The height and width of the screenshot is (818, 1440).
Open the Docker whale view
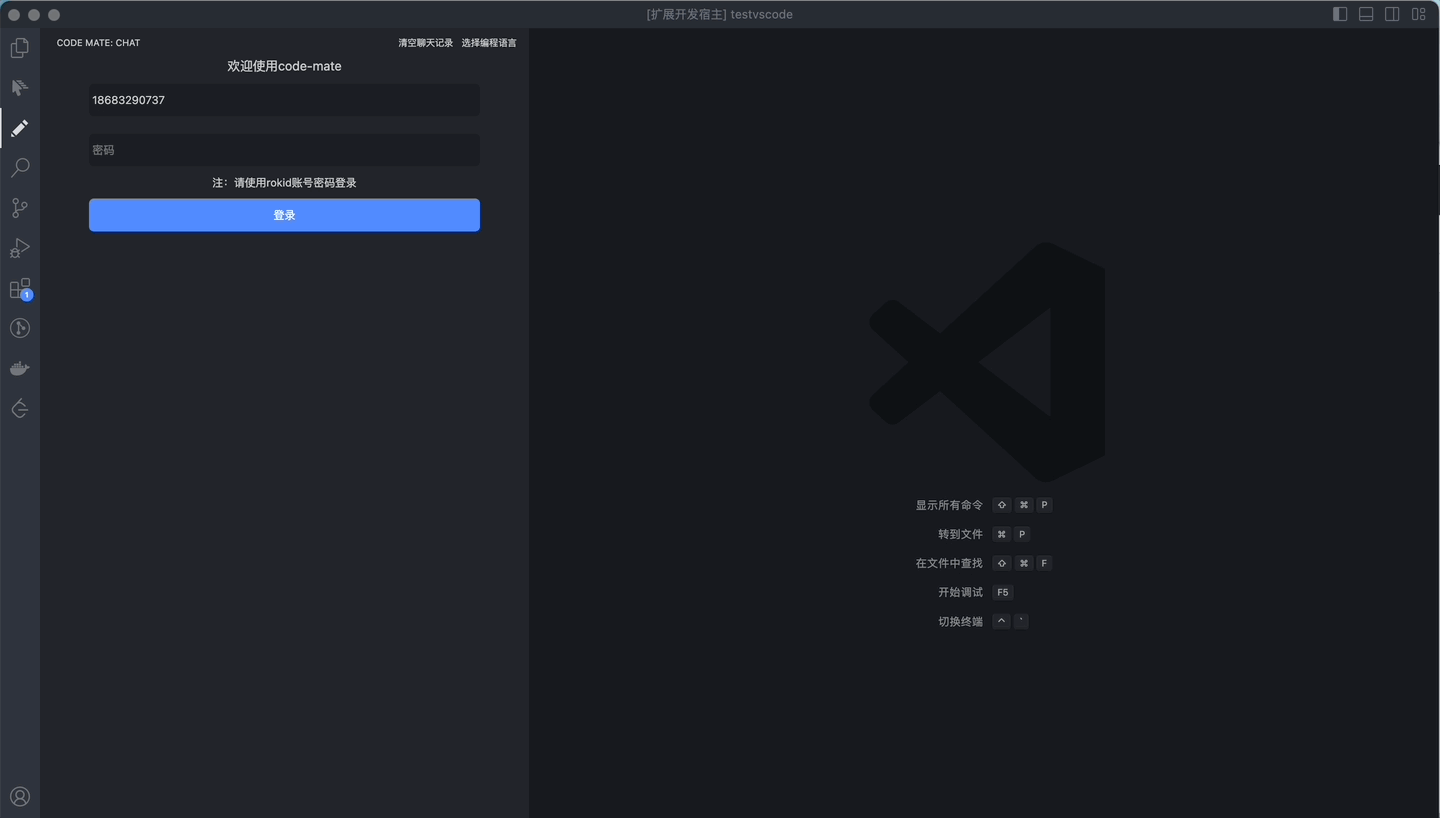coord(20,368)
